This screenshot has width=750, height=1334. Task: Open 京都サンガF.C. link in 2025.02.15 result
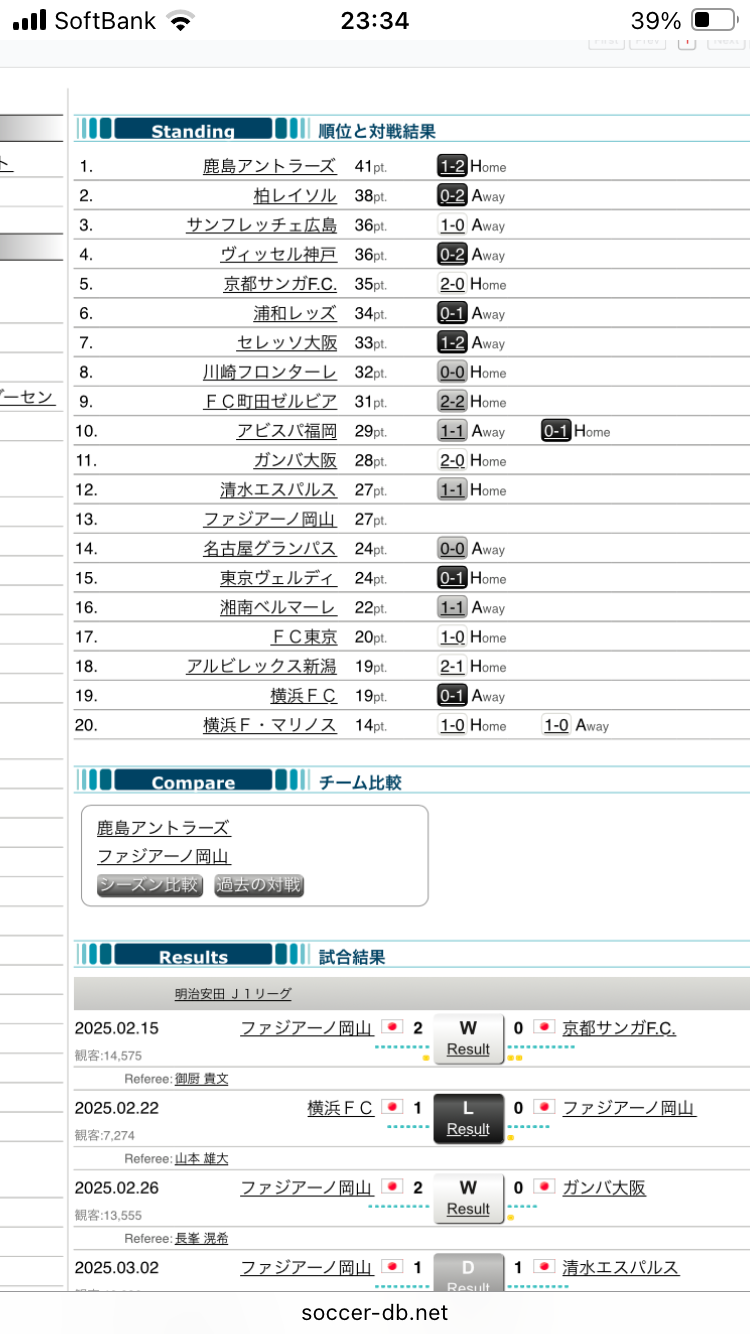click(619, 1028)
